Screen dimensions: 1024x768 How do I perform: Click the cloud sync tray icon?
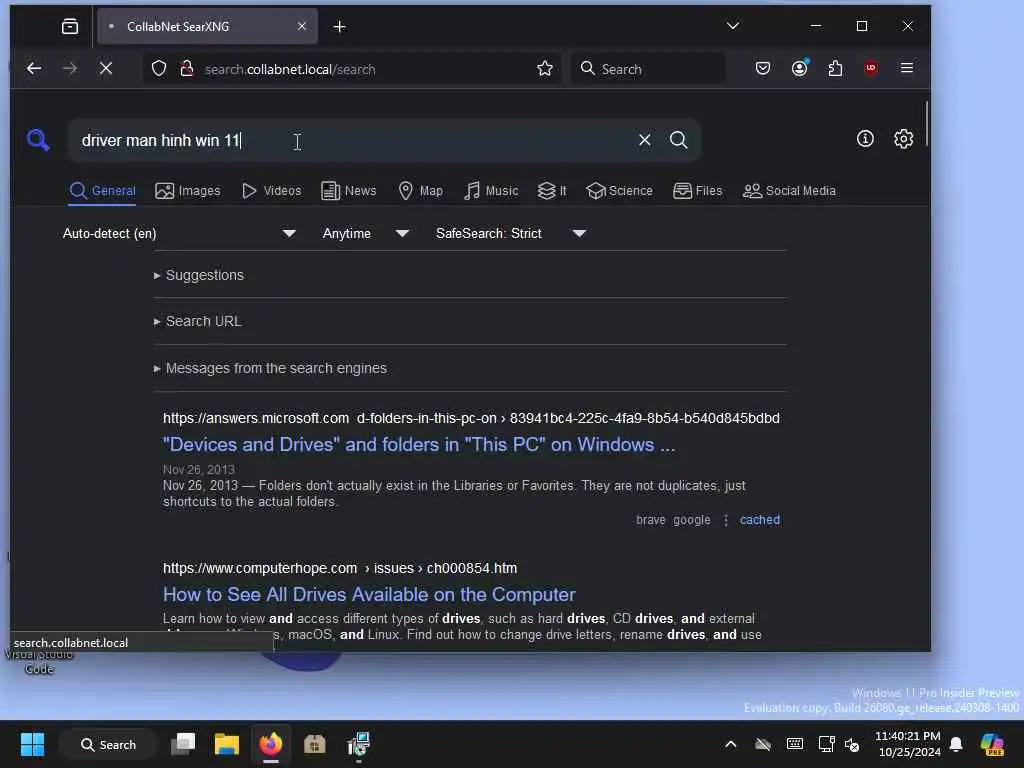pos(763,744)
